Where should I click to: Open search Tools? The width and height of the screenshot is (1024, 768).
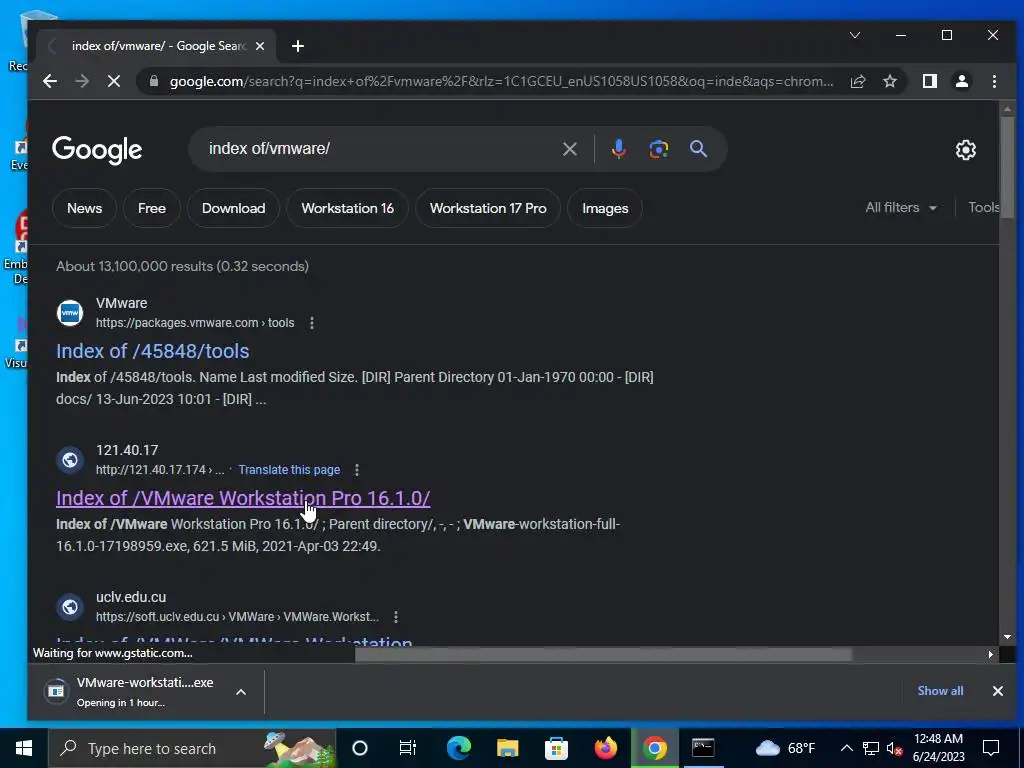[984, 208]
